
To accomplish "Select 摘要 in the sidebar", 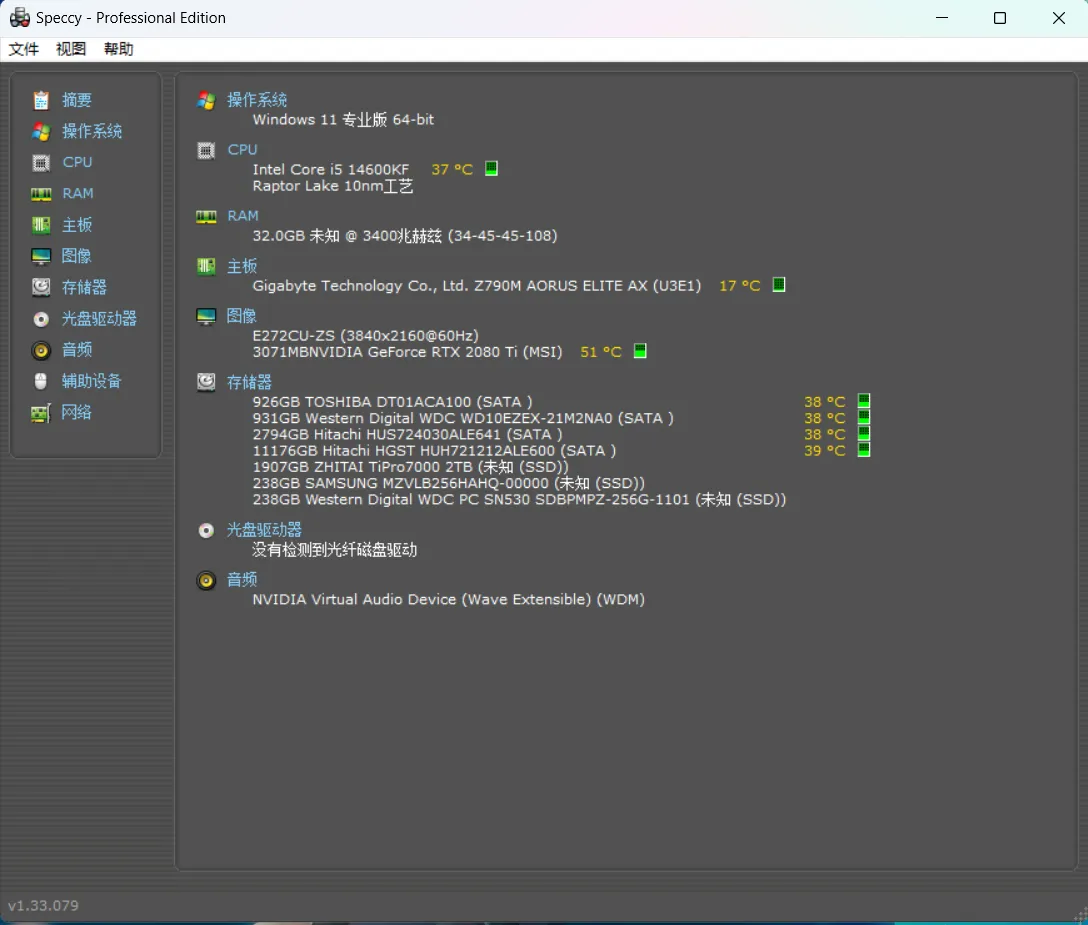I will [x=76, y=100].
